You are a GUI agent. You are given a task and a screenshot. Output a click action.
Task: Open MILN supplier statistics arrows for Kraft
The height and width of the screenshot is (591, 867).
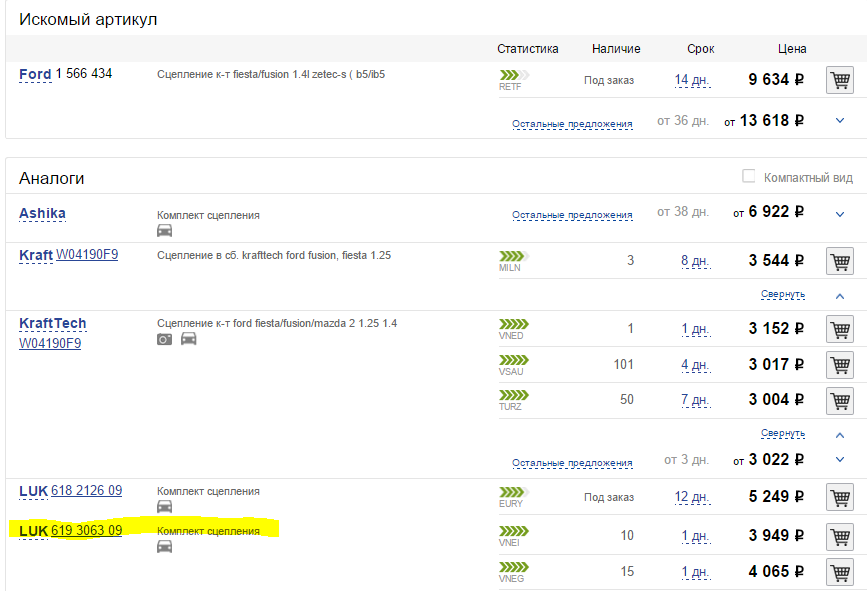pos(514,256)
